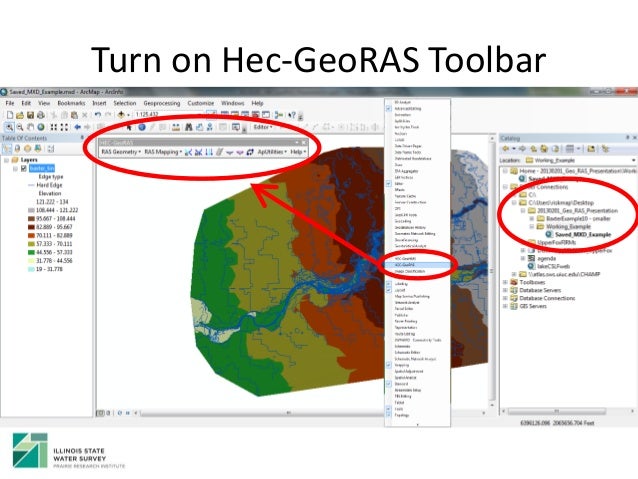Select the Working_Example folder in Catalog
The width and height of the screenshot is (638, 479).
[568, 227]
